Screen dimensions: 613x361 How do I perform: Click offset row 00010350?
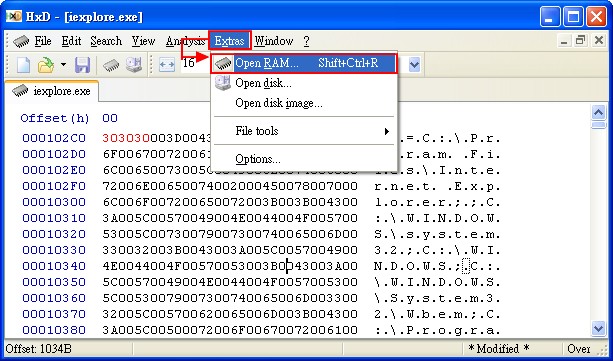click(x=54, y=282)
